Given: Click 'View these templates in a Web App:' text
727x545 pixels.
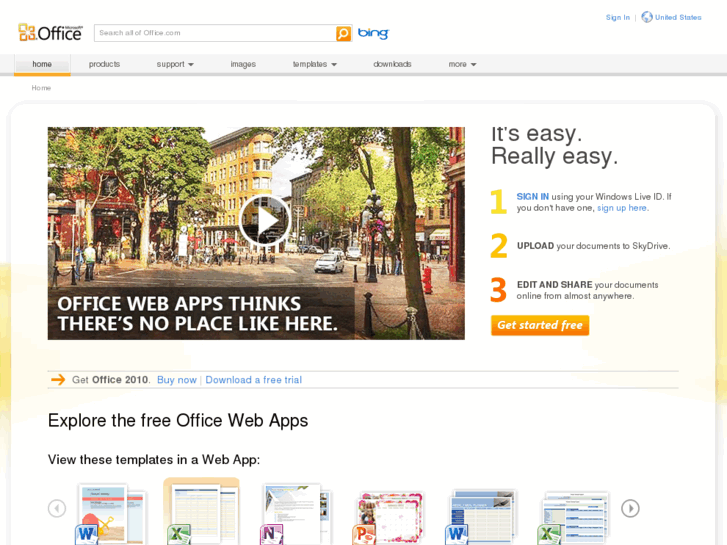Looking at the screenshot, I should pos(154,460).
